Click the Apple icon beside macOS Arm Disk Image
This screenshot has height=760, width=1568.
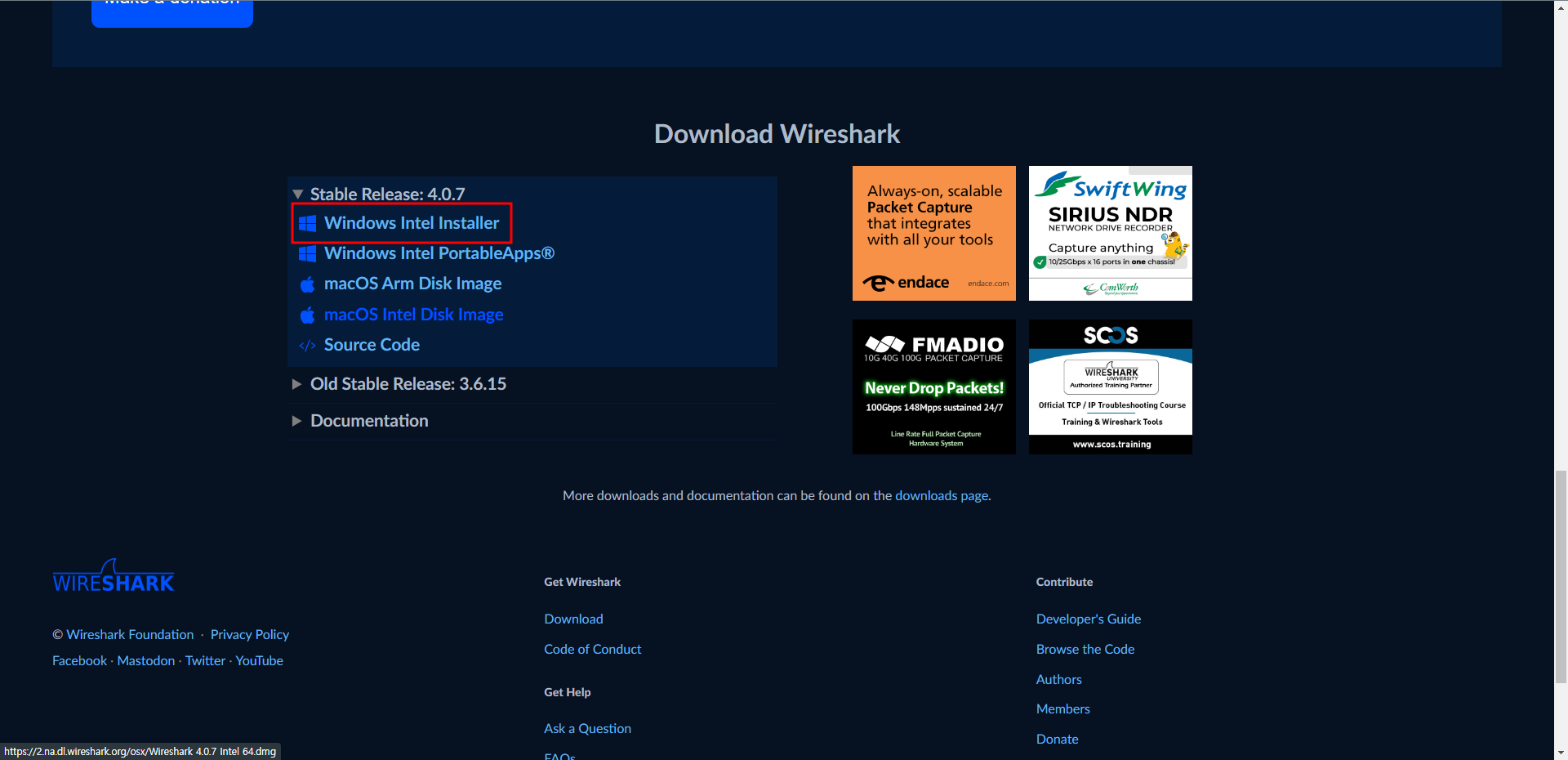[307, 284]
